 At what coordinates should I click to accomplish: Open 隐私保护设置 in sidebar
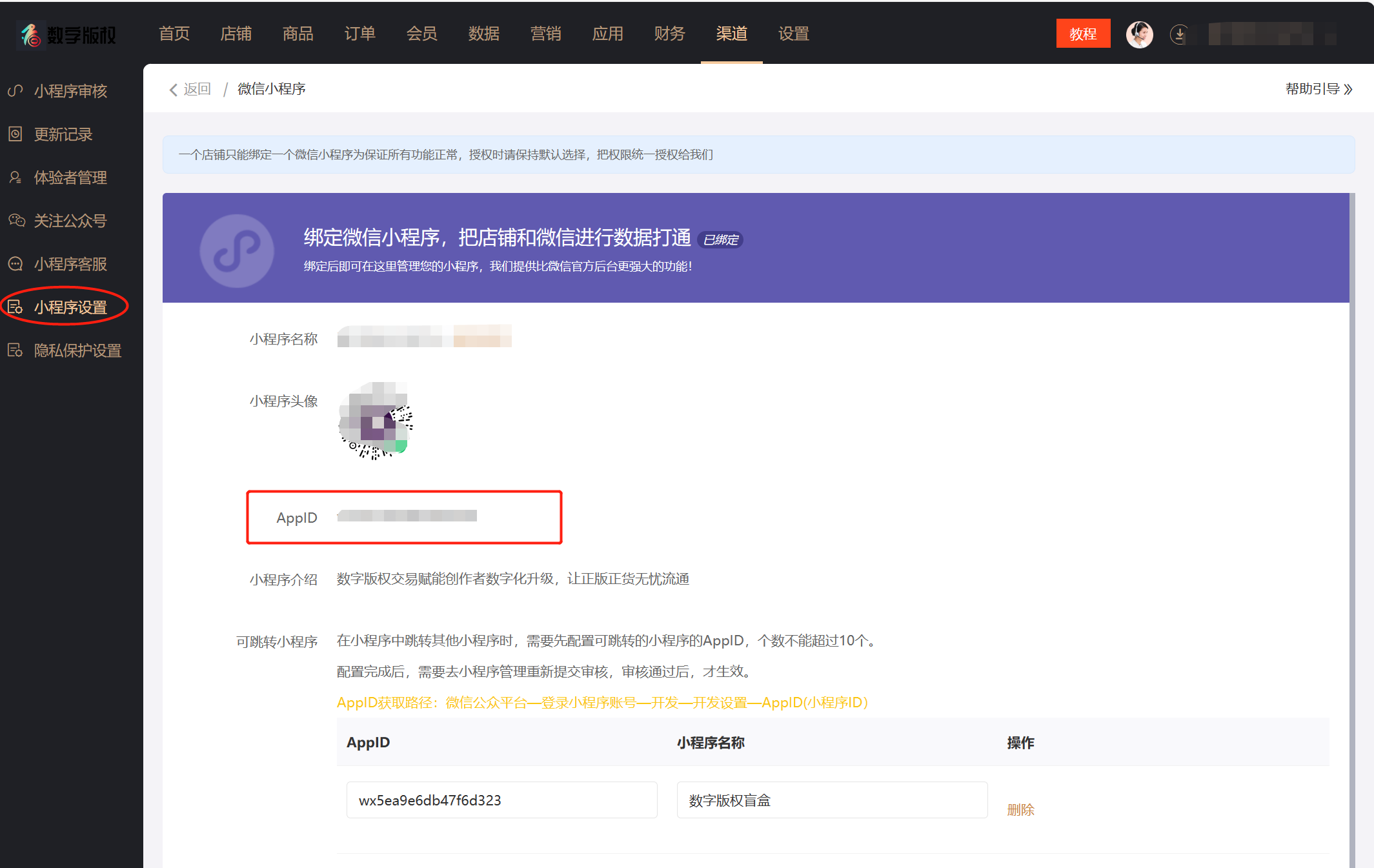(x=78, y=350)
